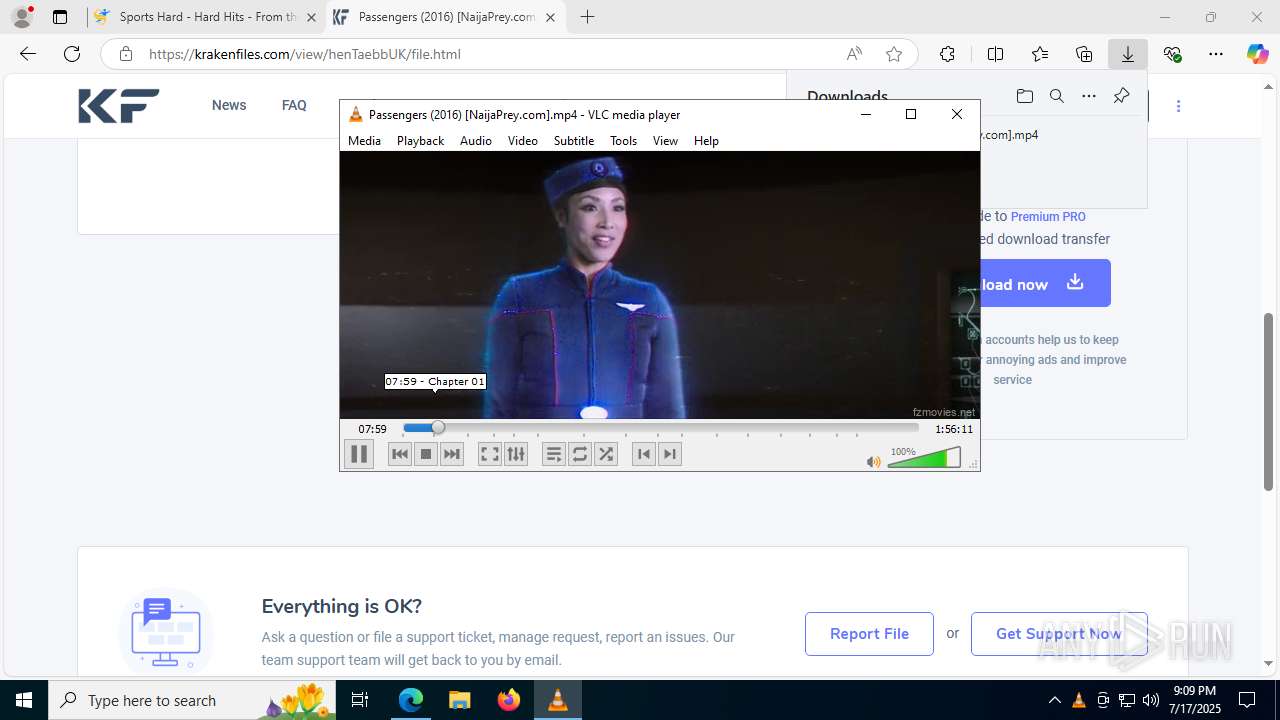Viewport: 1280px width, 720px height.
Task: Click the page vertical scrollbar thumb
Action: (1269, 402)
